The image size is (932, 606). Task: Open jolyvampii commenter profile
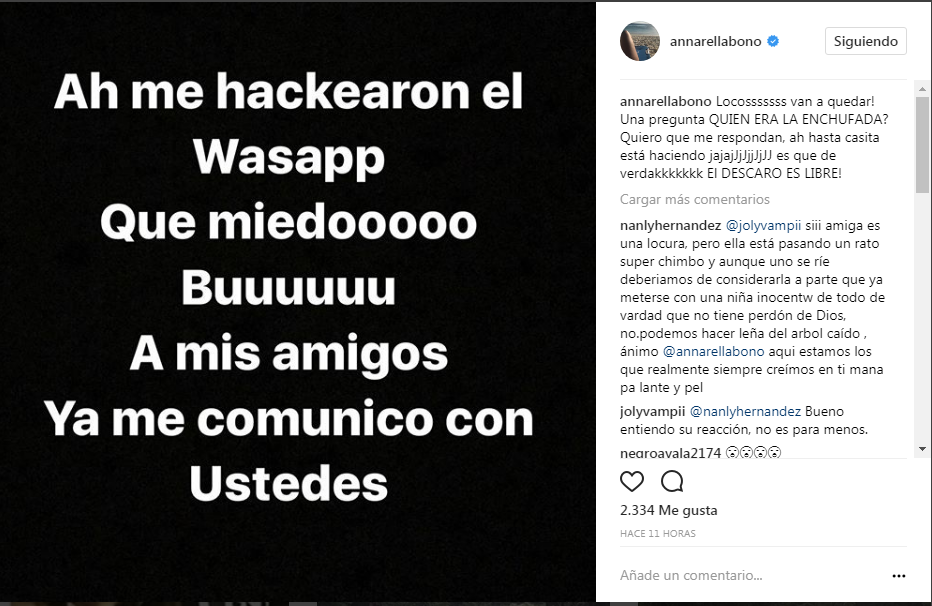click(x=652, y=412)
